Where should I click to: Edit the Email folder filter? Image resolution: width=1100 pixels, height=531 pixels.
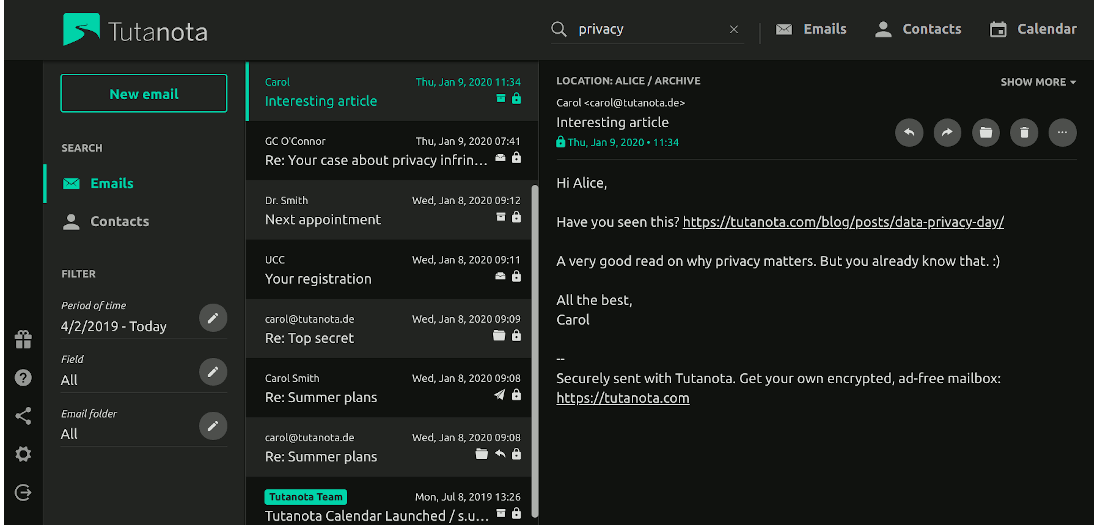pyautogui.click(x=212, y=426)
